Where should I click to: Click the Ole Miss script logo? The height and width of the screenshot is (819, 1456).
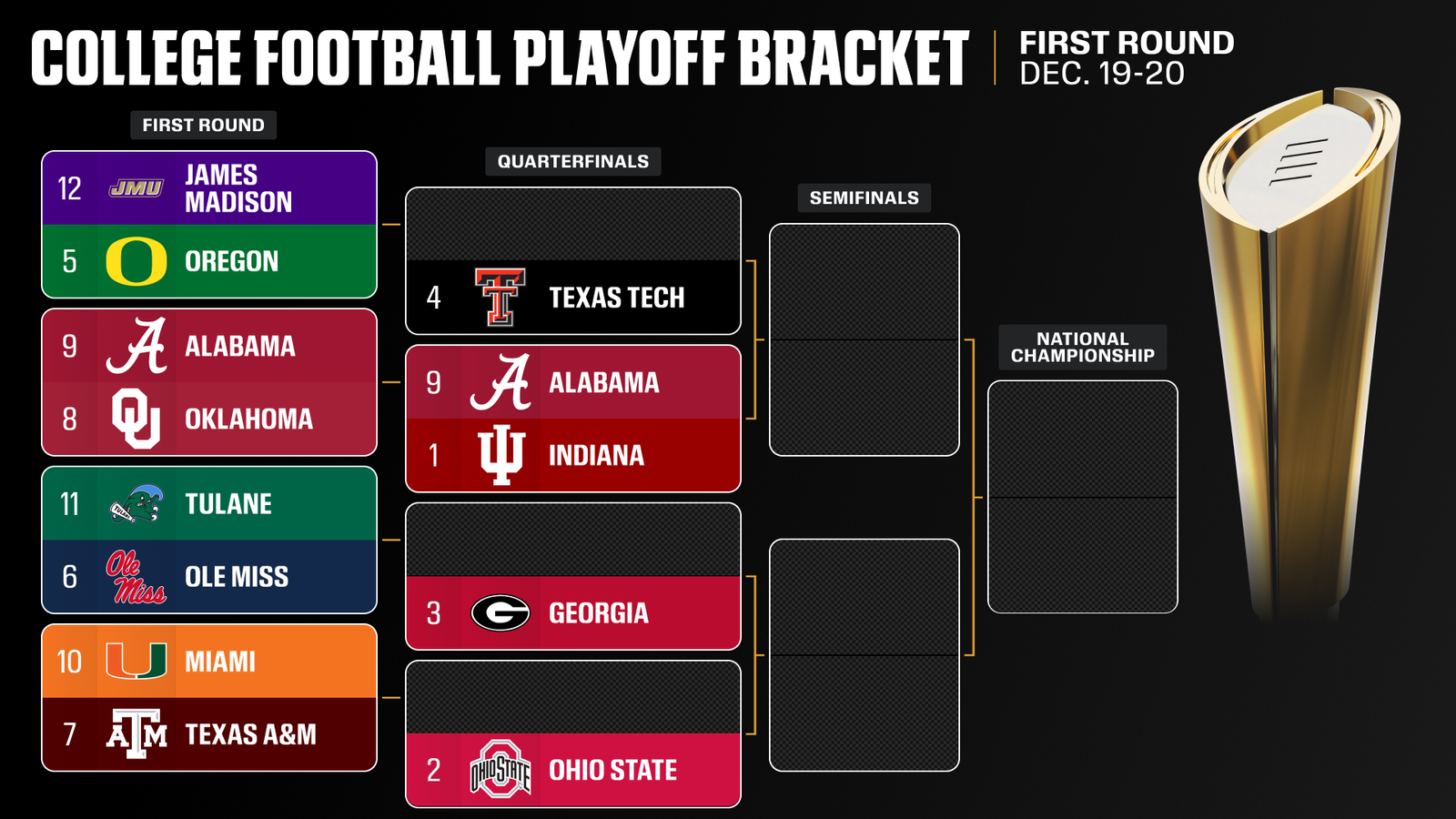[x=136, y=577]
